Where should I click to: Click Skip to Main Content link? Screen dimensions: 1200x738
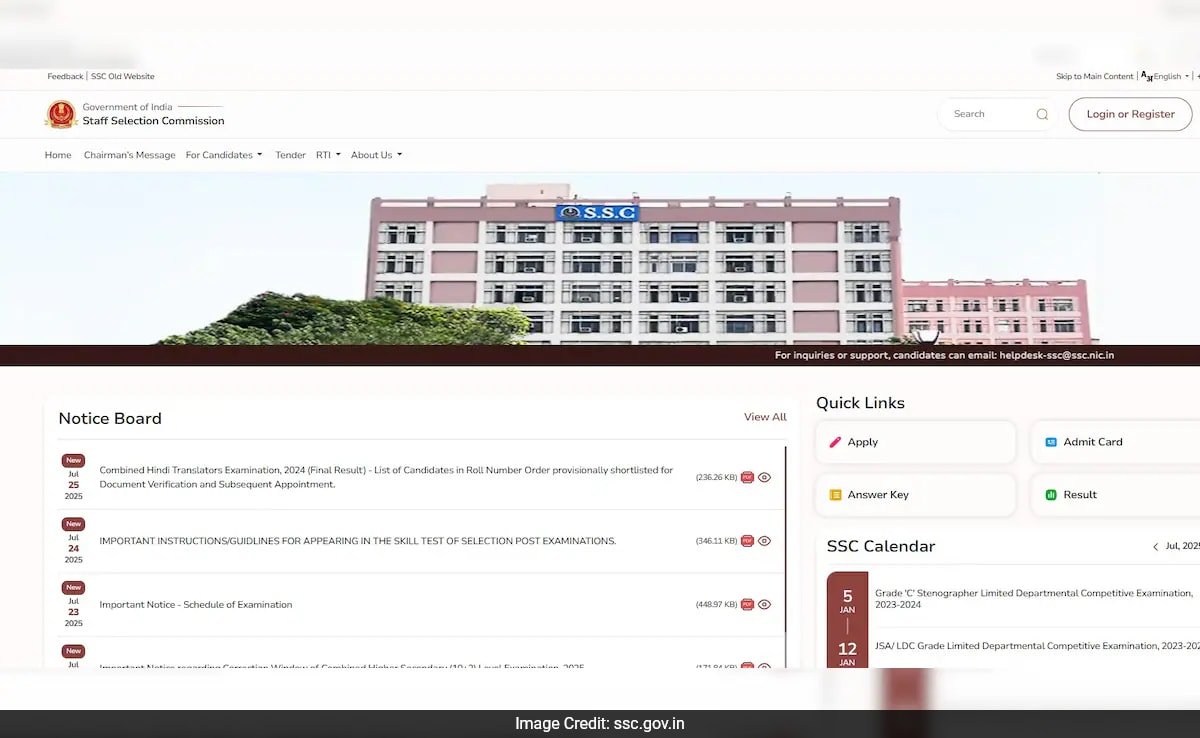pyautogui.click(x=1095, y=76)
